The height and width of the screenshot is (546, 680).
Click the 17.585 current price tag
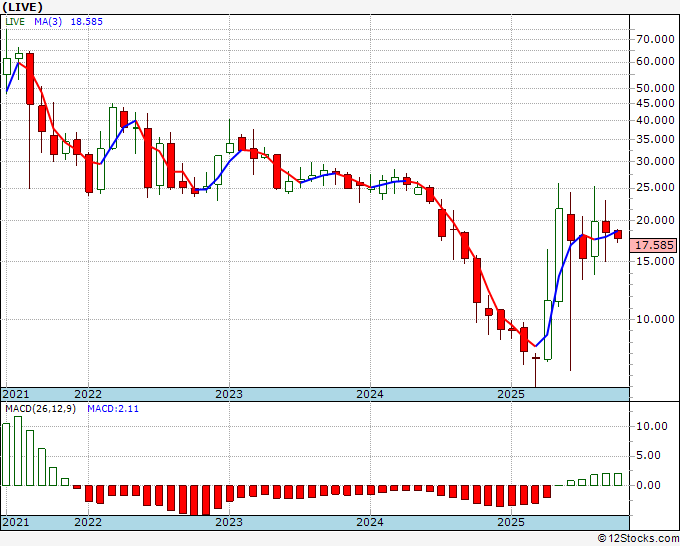tap(654, 245)
